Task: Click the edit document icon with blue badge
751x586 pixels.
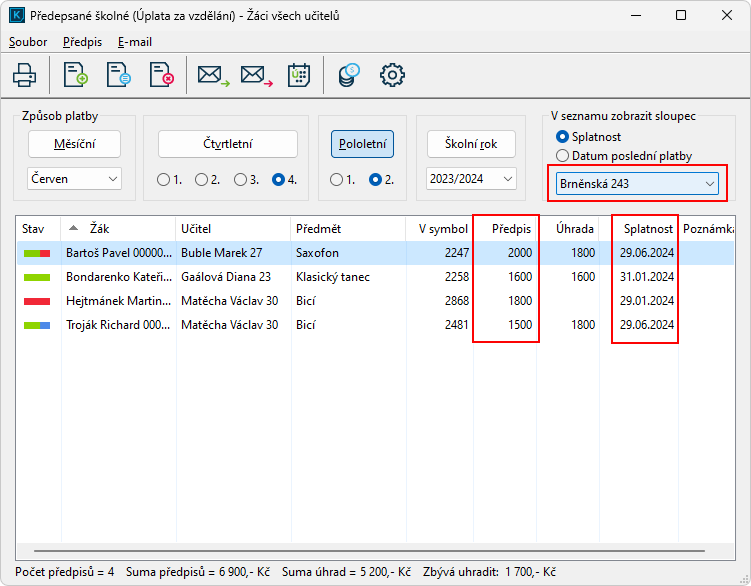Action: 118,75
